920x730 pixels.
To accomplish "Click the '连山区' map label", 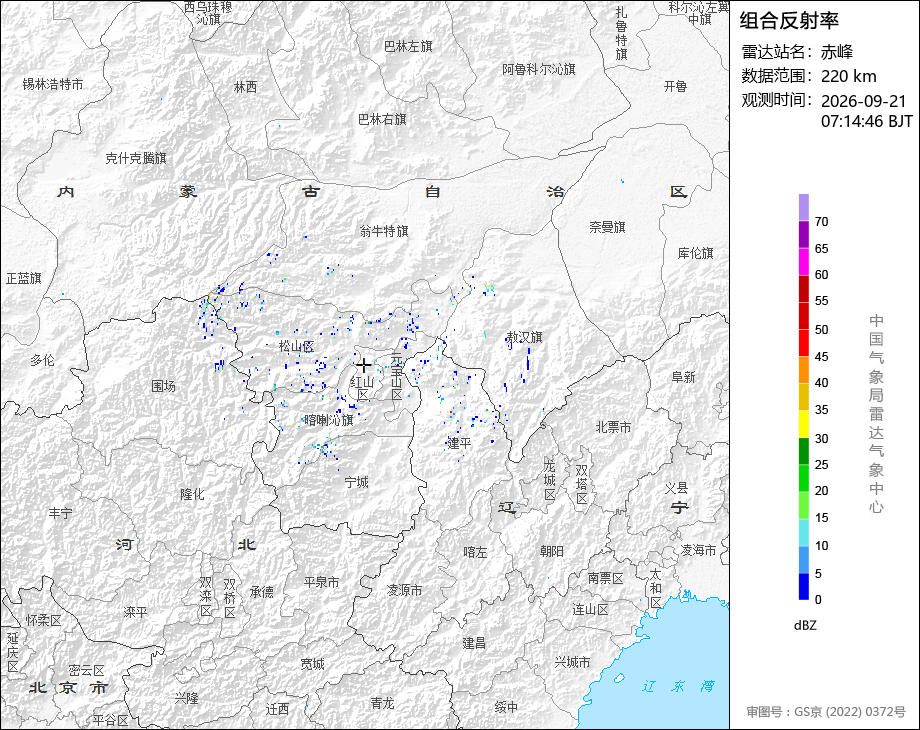I will tap(590, 610).
